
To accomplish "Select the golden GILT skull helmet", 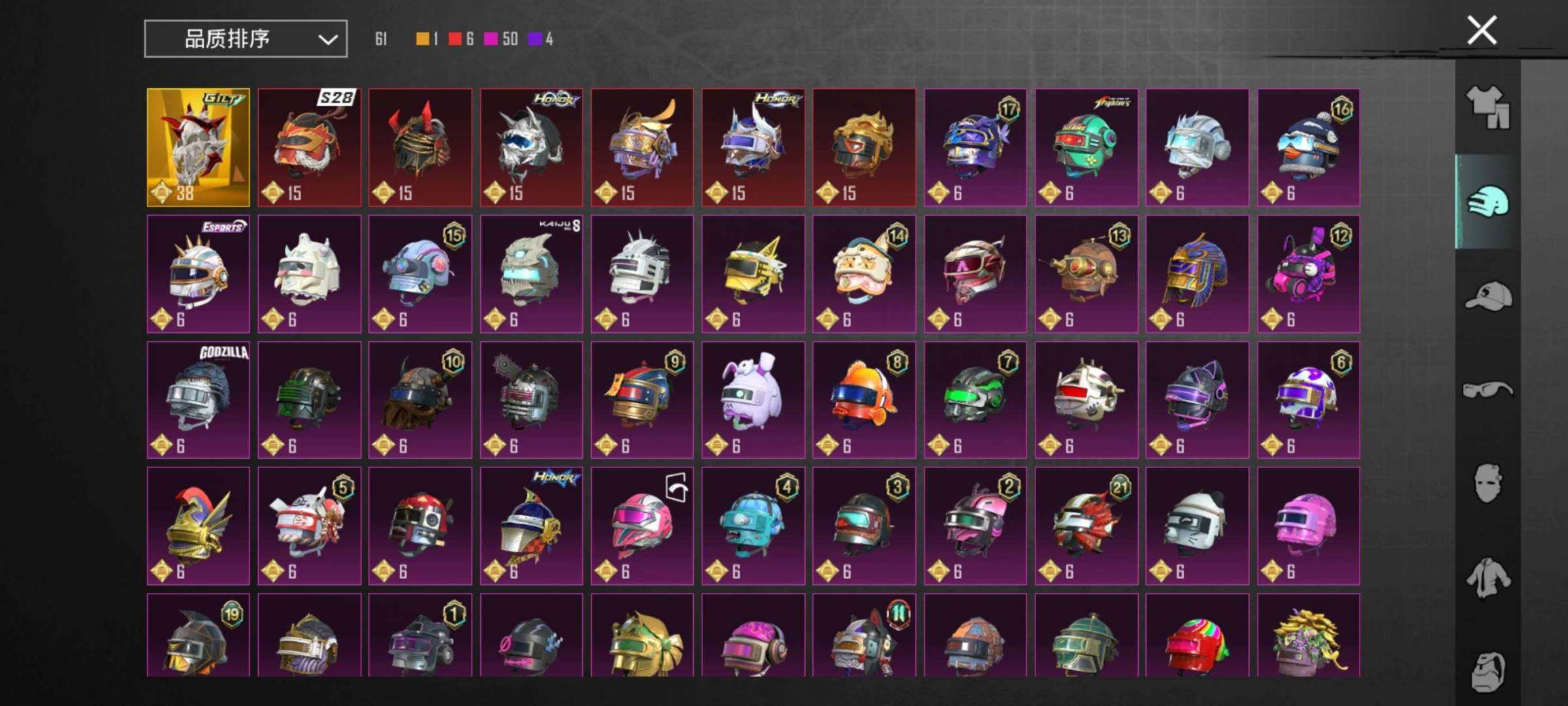I will tap(198, 148).
